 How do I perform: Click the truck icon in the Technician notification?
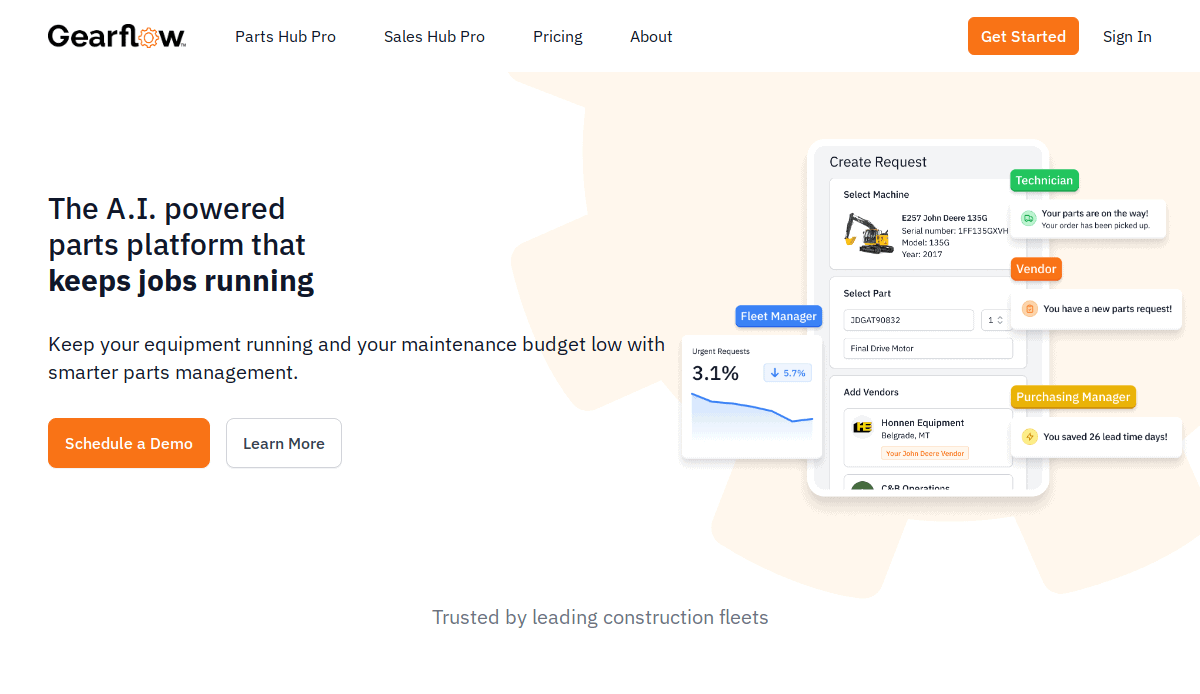1029,216
